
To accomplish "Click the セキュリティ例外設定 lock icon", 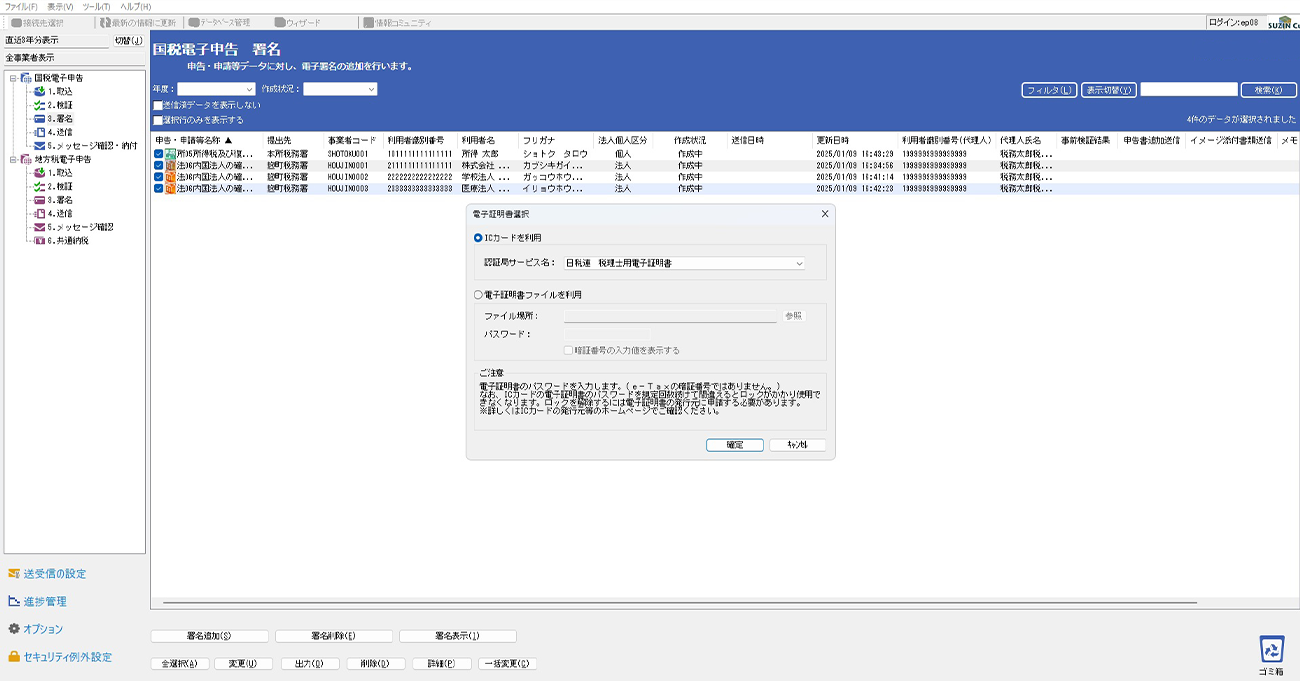I will point(14,657).
